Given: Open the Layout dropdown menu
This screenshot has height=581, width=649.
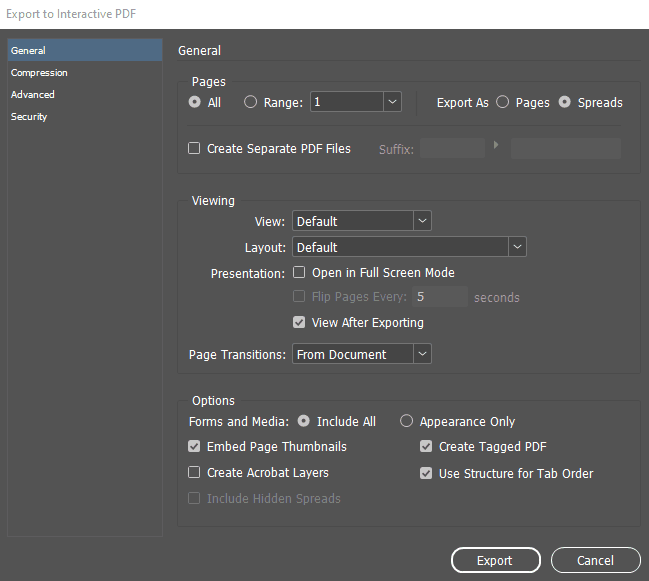Looking at the screenshot, I should pos(409,247).
